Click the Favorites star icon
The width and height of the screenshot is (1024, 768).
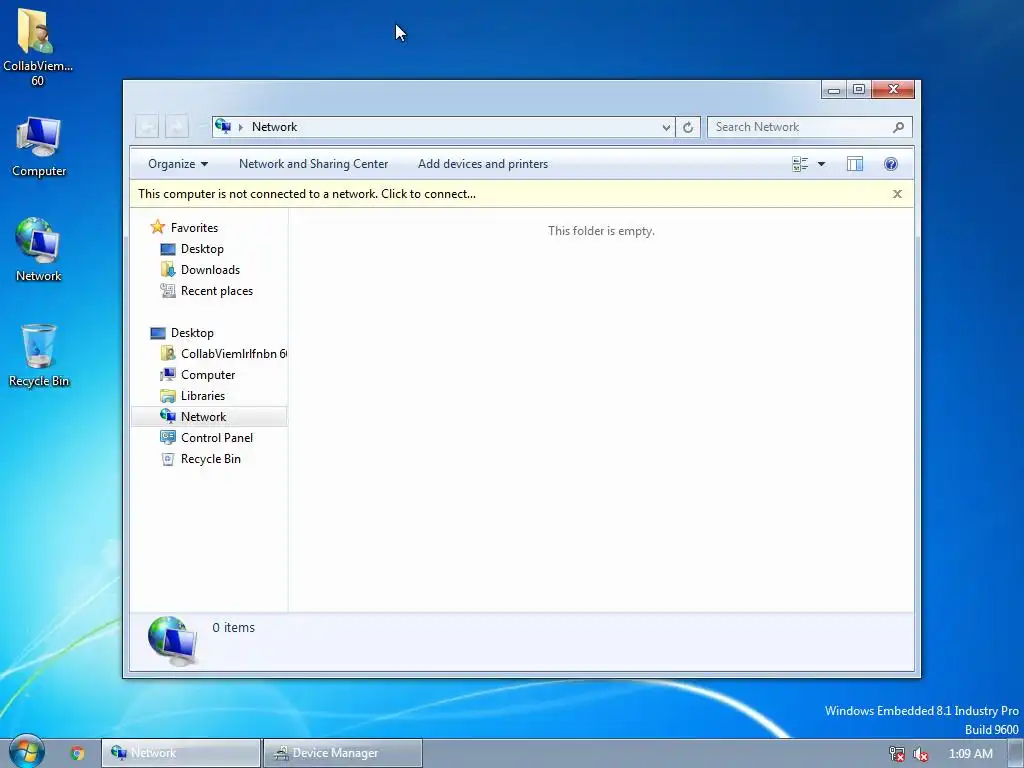157,227
